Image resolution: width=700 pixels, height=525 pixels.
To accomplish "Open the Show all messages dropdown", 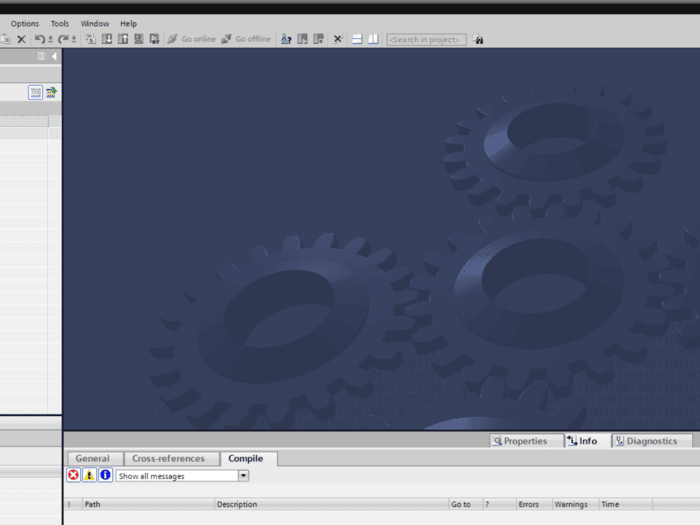I will coord(243,476).
